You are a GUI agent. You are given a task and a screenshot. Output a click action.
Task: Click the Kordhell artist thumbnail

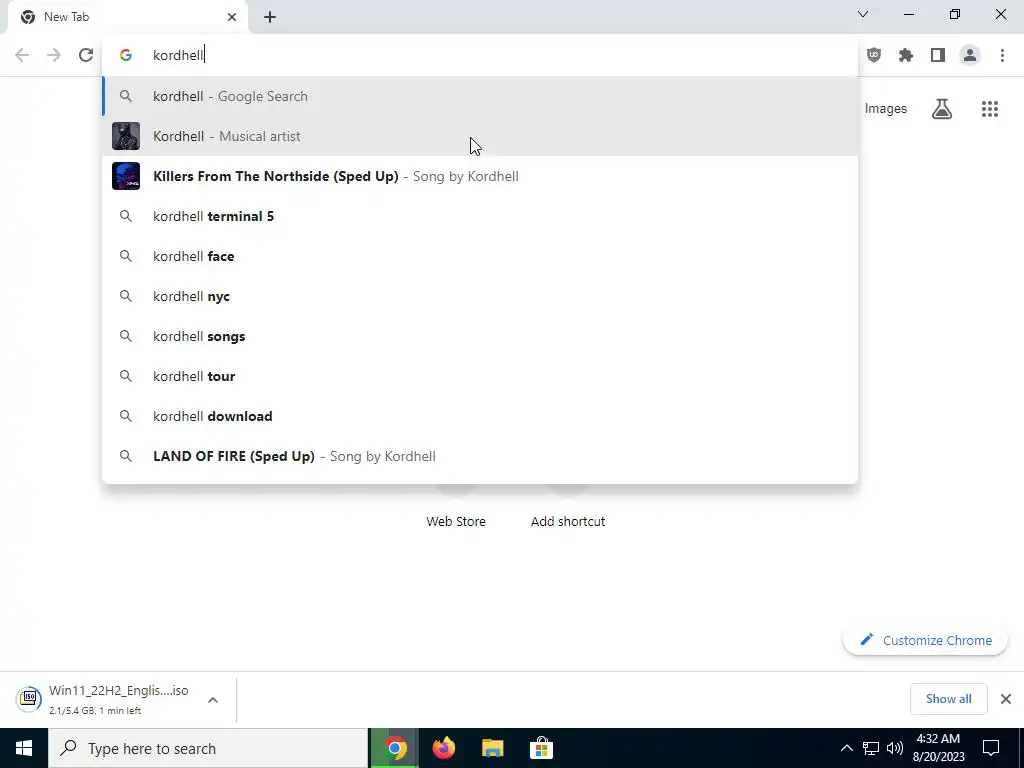(x=126, y=136)
